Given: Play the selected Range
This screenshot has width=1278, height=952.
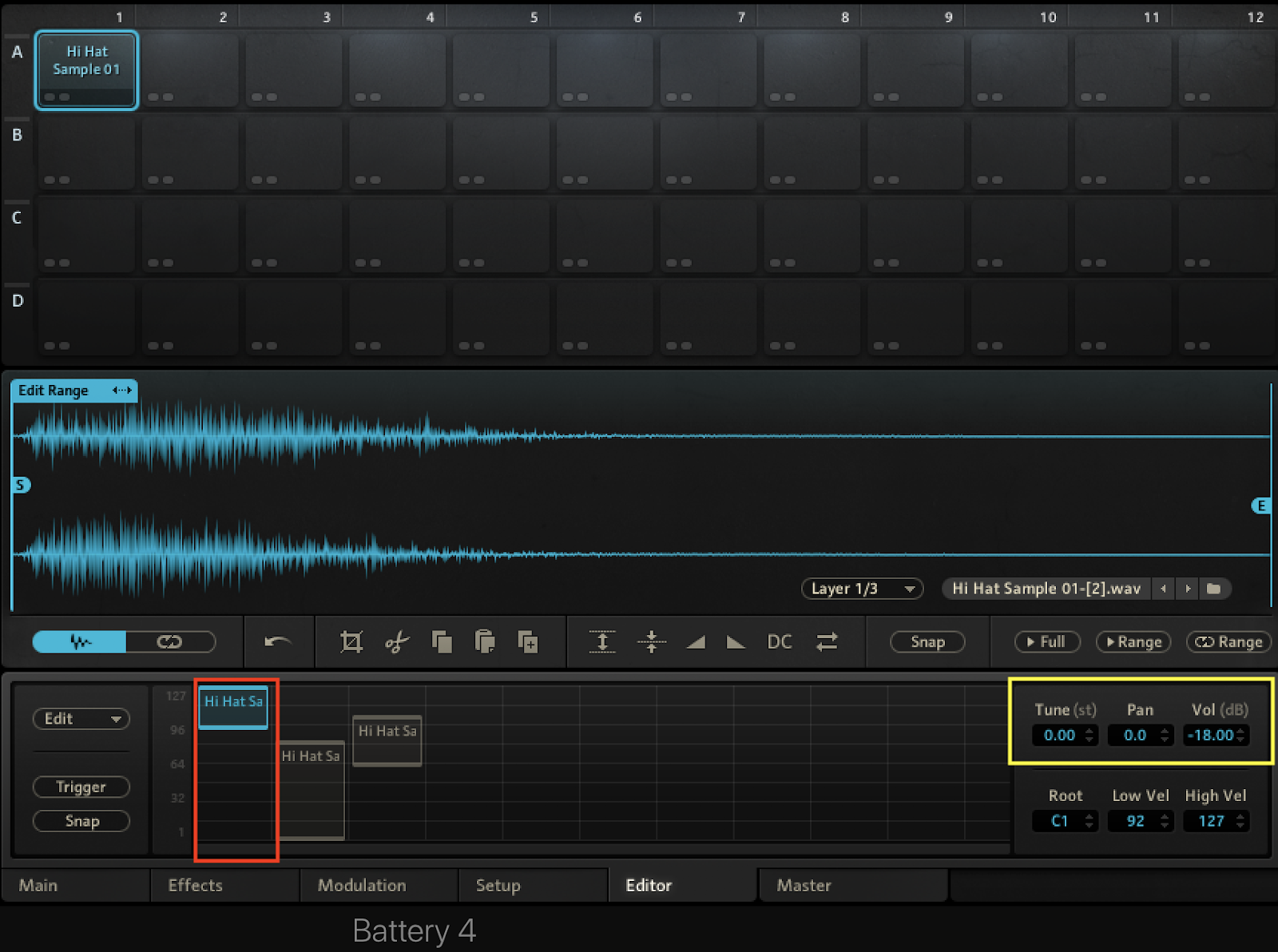Looking at the screenshot, I should 1133,642.
